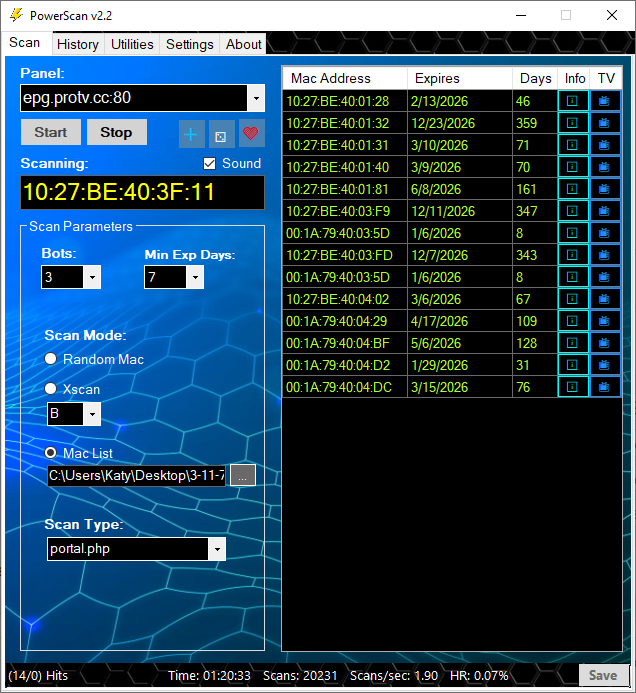Screen dimensions: 636x693
Task: Click the Panel address text field
Action: pyautogui.click(x=134, y=98)
